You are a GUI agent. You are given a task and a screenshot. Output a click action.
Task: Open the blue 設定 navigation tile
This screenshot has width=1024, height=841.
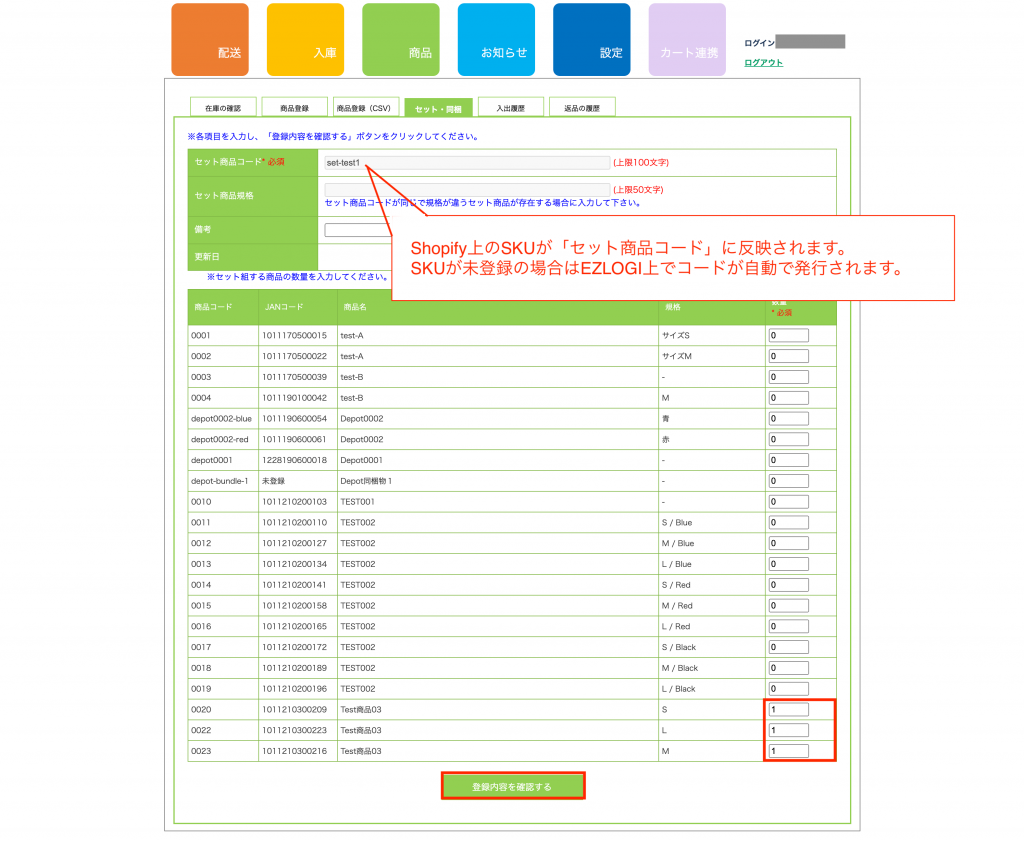coord(591,40)
